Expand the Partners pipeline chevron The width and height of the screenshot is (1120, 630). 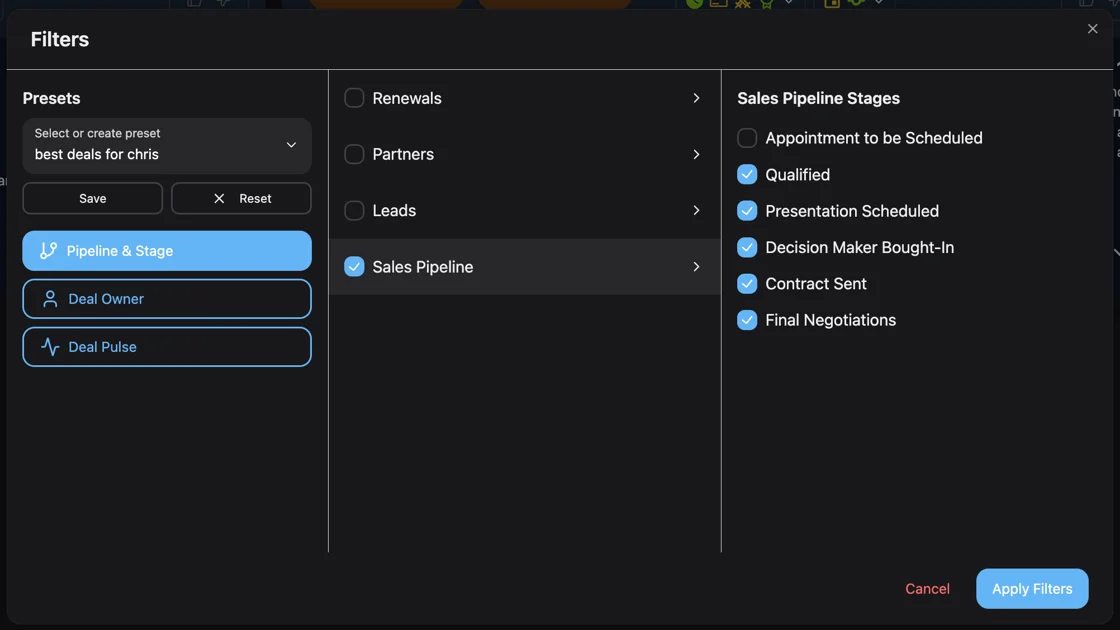(x=696, y=154)
